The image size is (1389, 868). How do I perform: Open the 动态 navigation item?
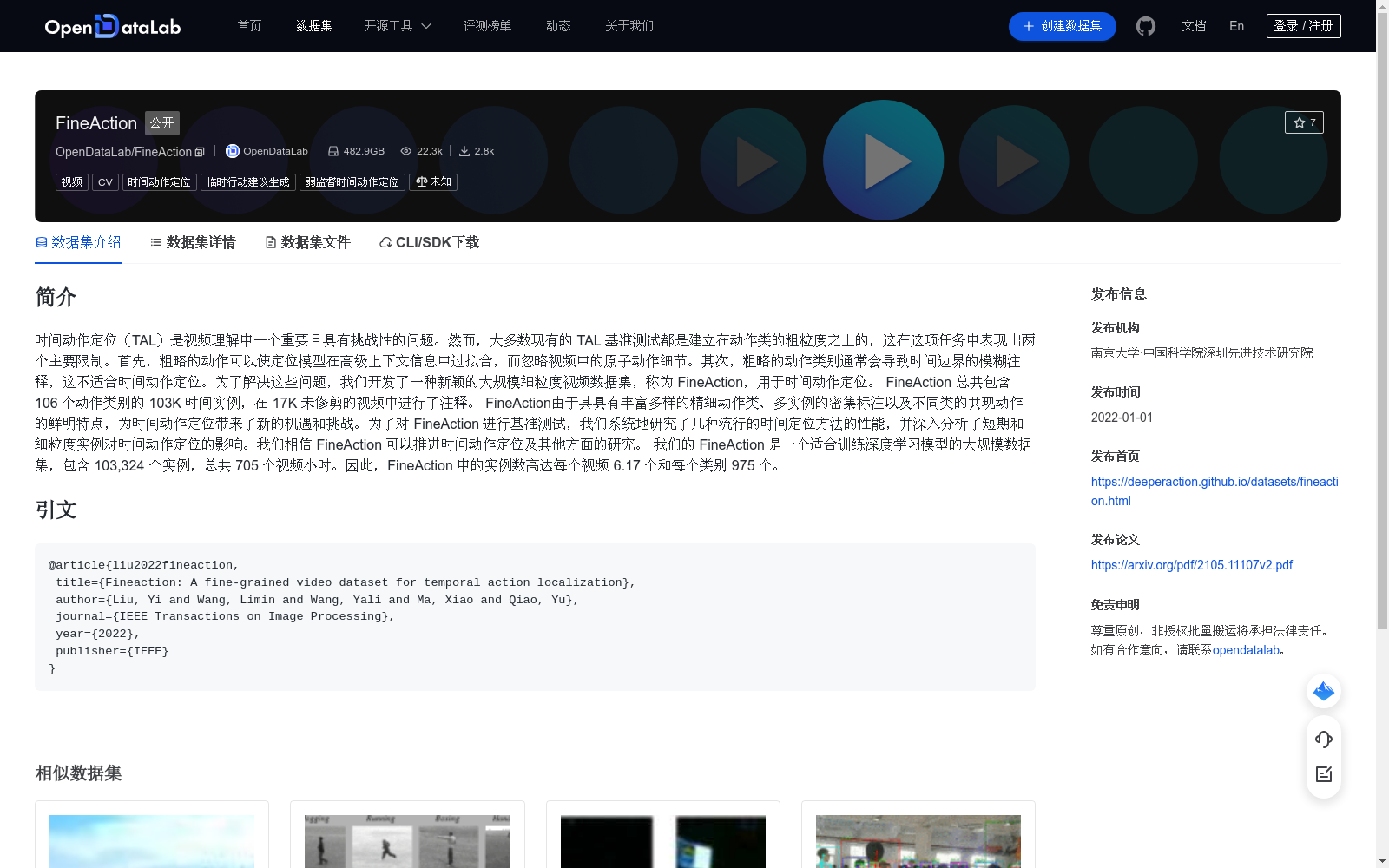(558, 26)
